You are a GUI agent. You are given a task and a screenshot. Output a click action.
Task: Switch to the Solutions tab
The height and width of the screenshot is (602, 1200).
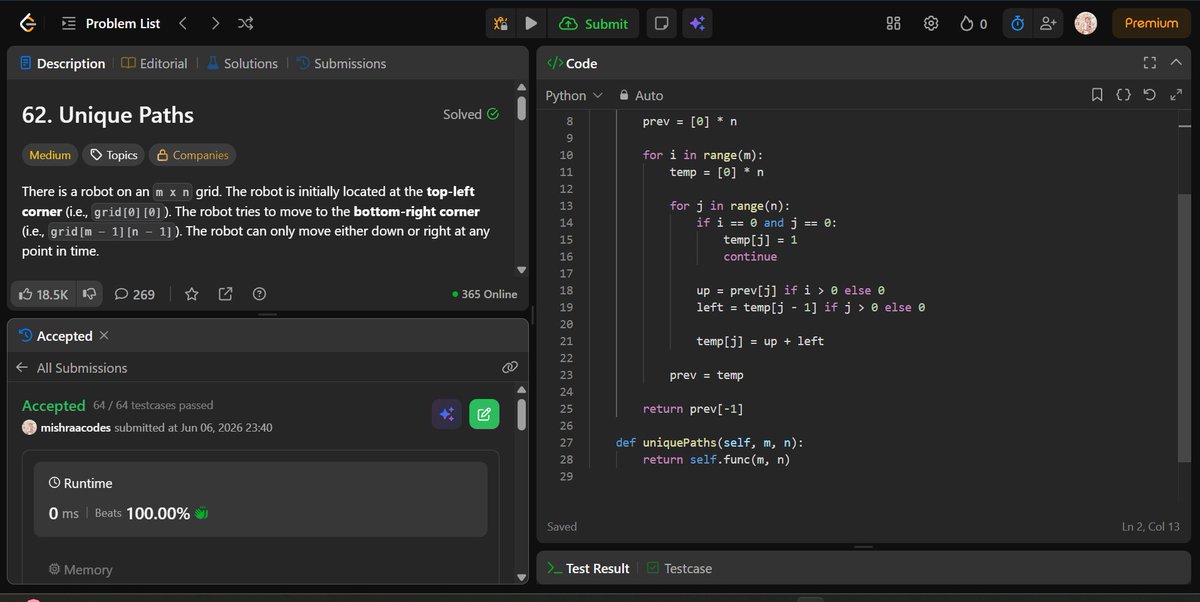click(x=242, y=63)
